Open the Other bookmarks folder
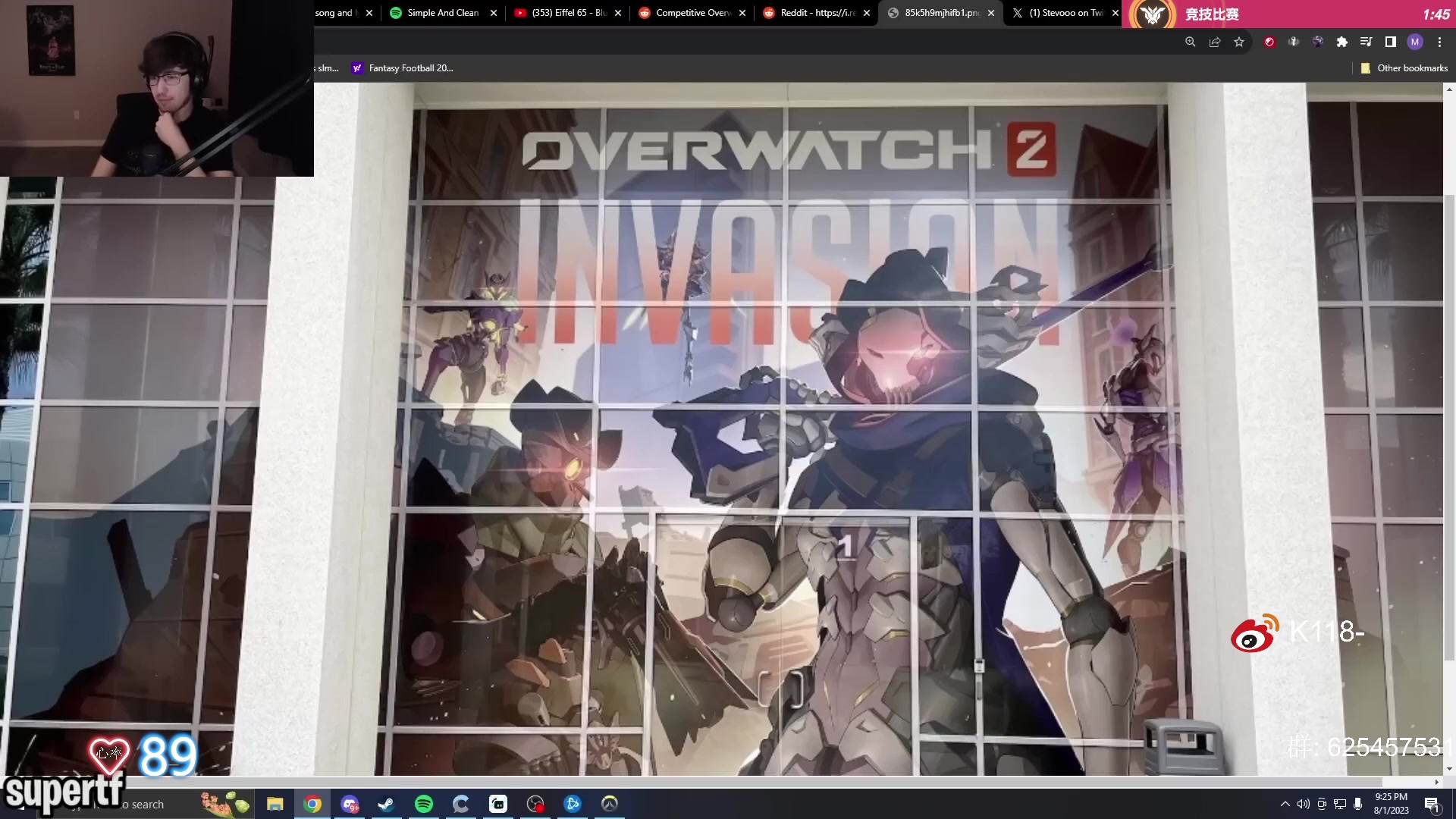This screenshot has height=819, width=1456. pos(1404,68)
